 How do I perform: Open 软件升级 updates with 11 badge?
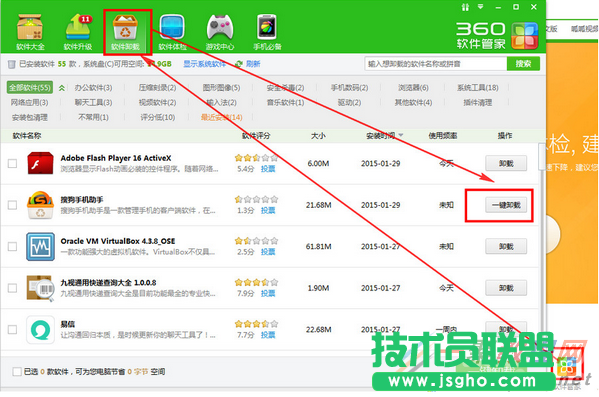pyautogui.click(x=78, y=32)
